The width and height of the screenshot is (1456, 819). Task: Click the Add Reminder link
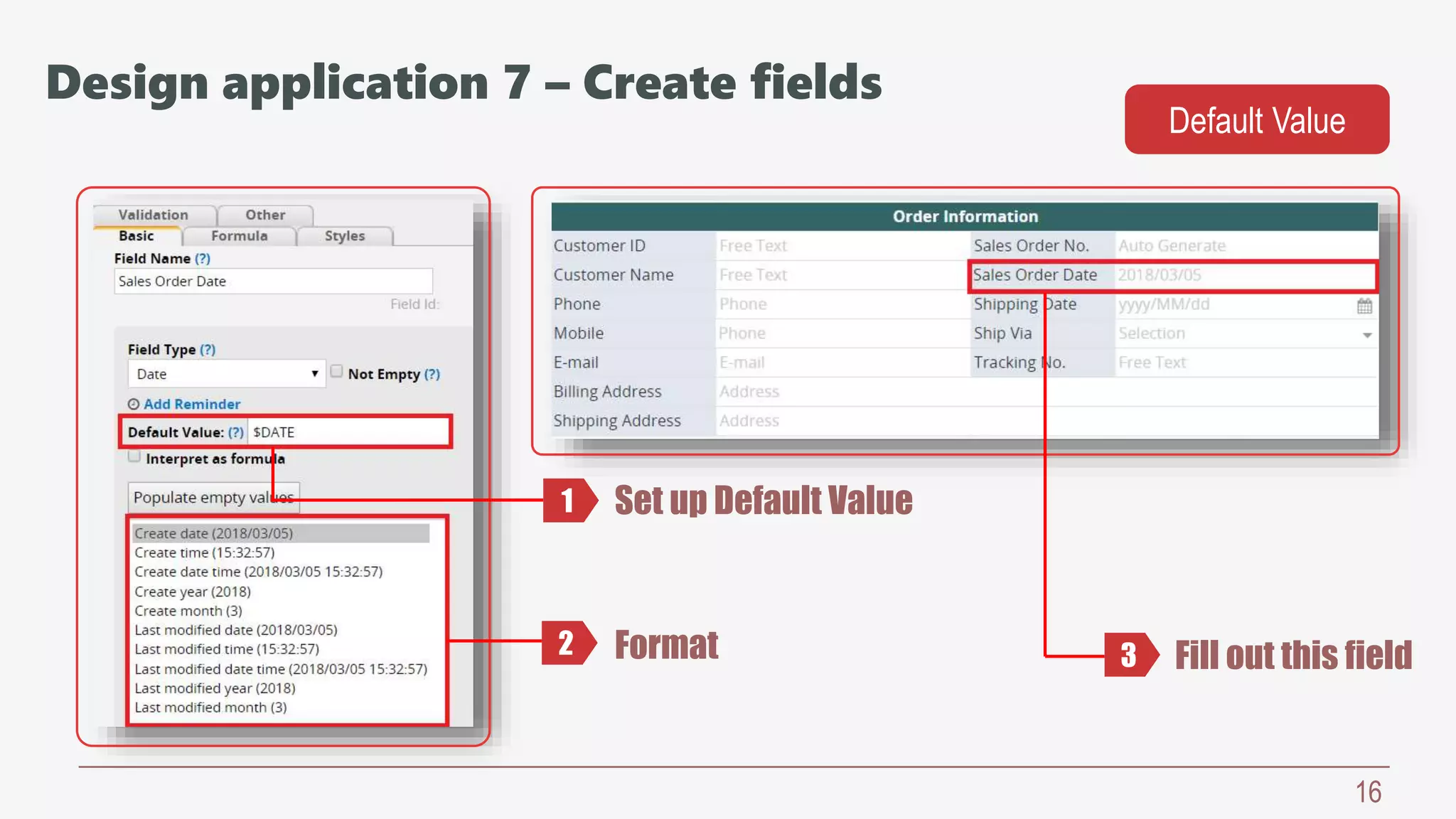[x=192, y=404]
